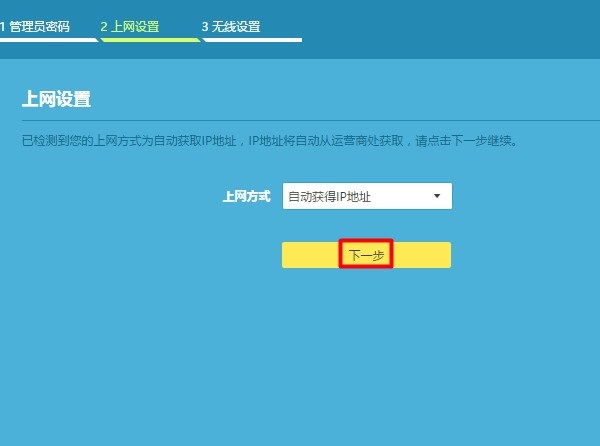
Task: Click the divider line below the heading
Action: 300,120
